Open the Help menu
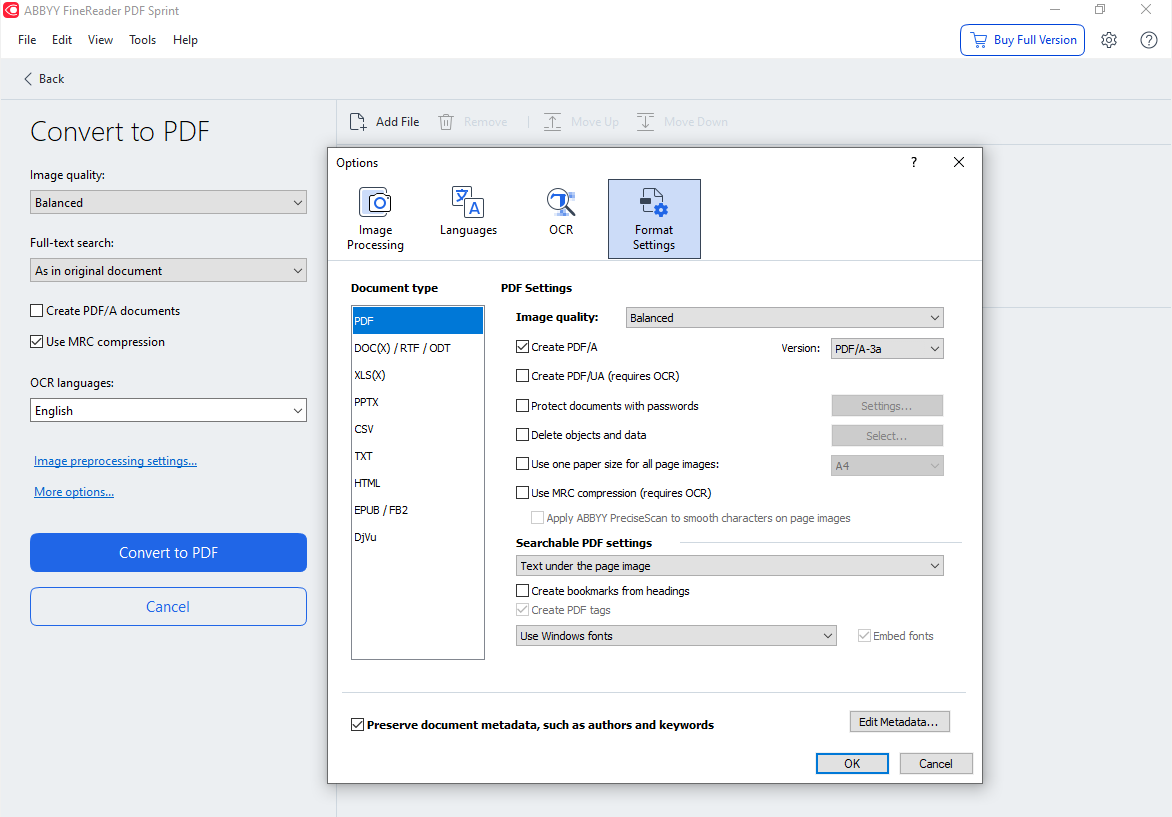The height and width of the screenshot is (817, 1172). 185,40
